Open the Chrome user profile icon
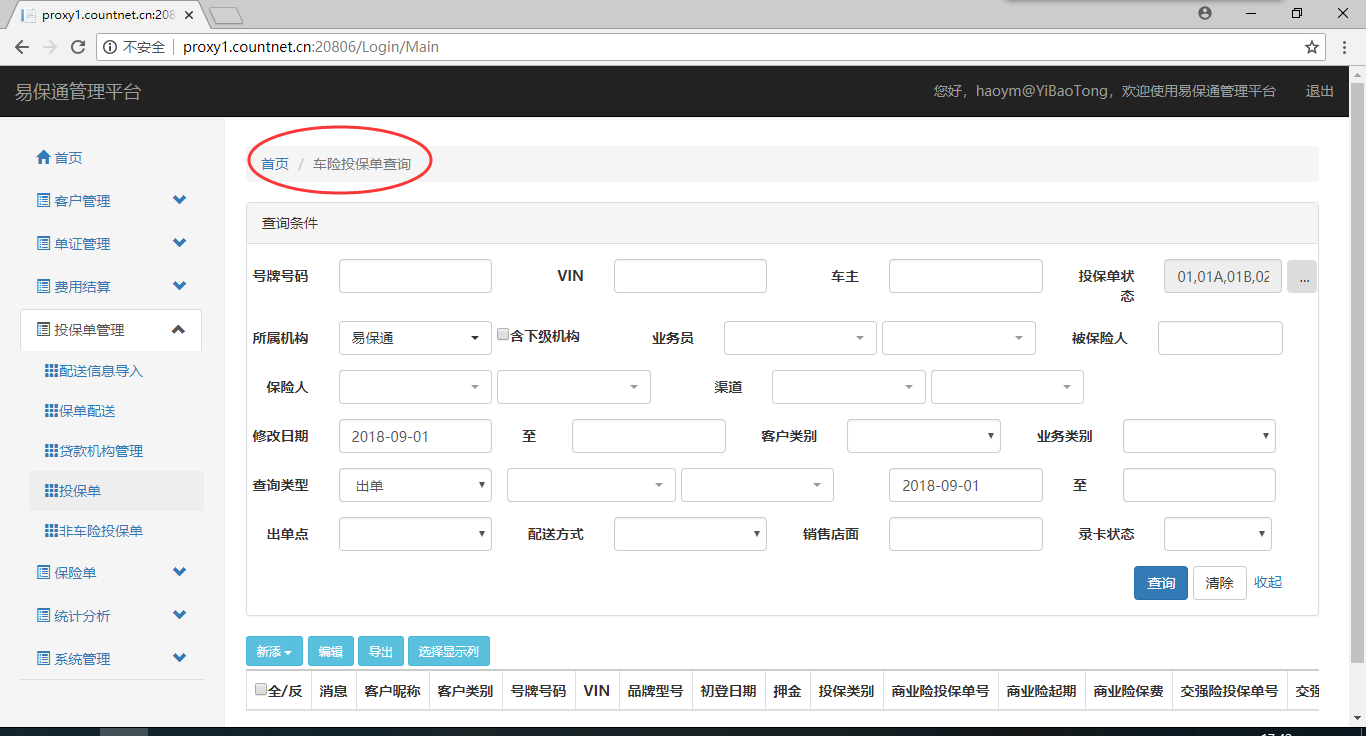The height and width of the screenshot is (736, 1366). click(1205, 13)
